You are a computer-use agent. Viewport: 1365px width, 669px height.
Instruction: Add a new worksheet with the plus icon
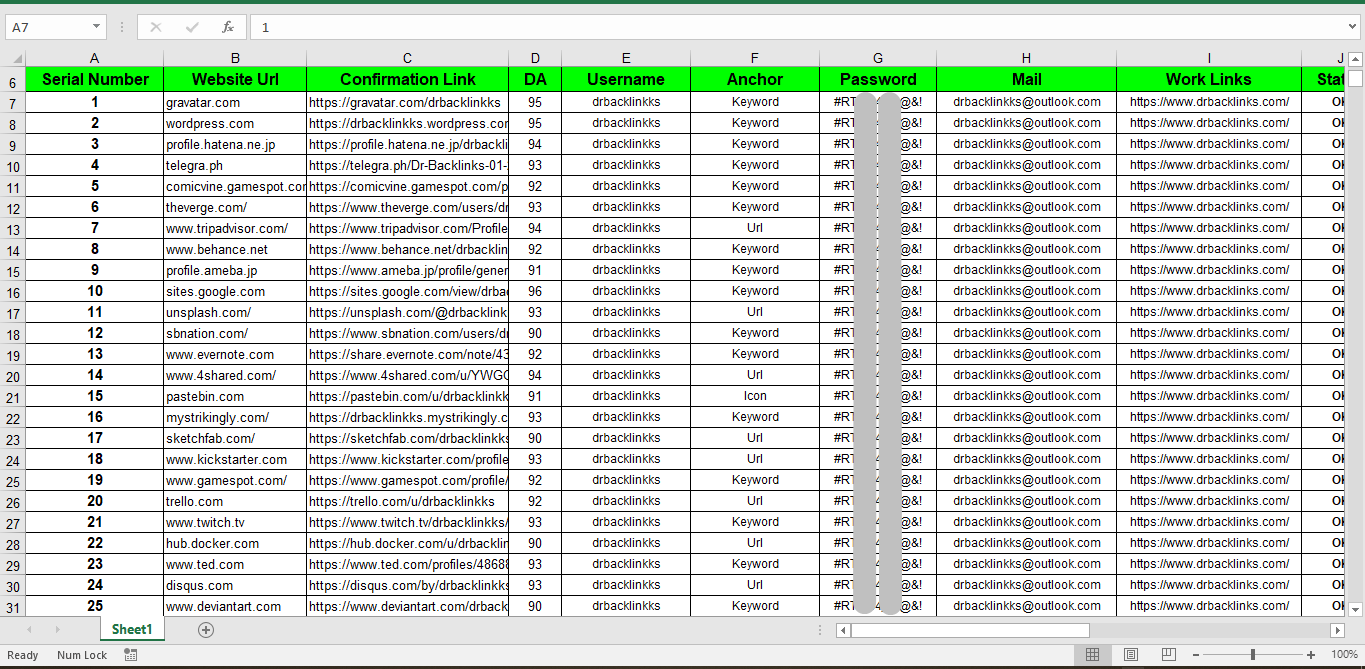[x=205, y=630]
